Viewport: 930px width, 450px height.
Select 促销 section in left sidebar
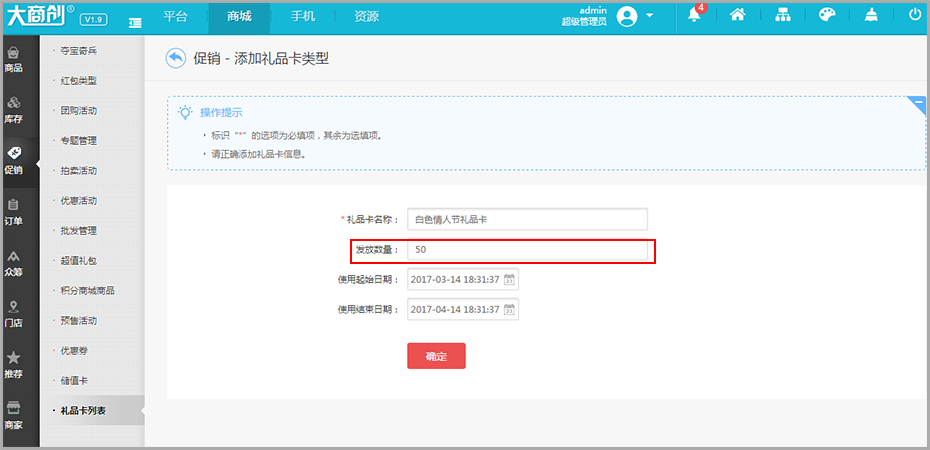tap(14, 162)
